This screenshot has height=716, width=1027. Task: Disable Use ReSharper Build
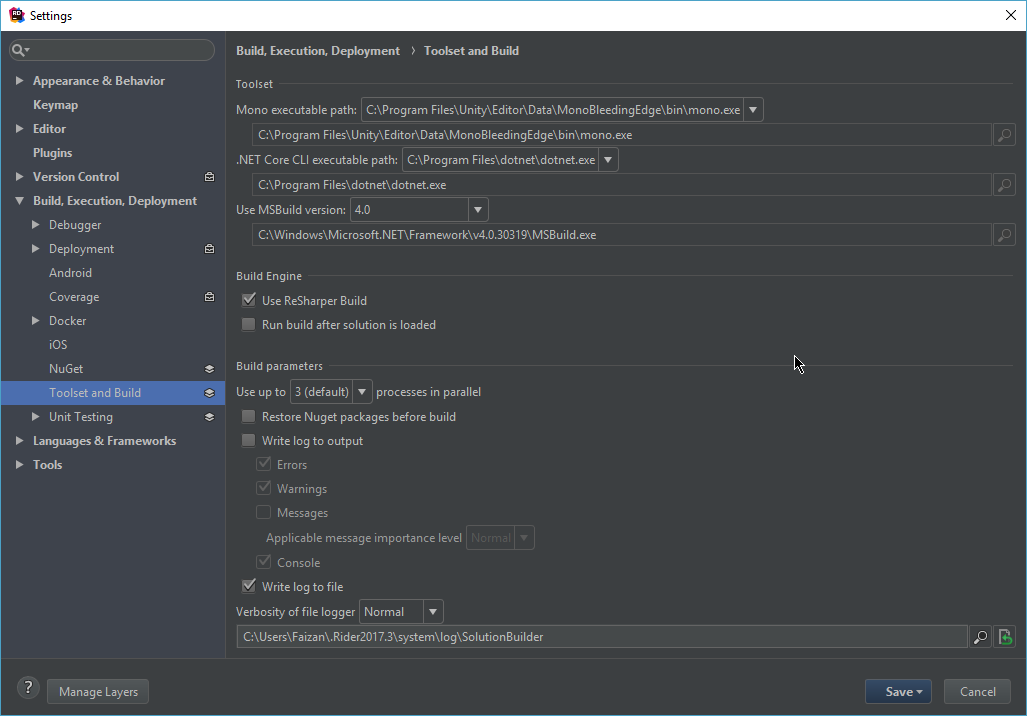(x=248, y=300)
